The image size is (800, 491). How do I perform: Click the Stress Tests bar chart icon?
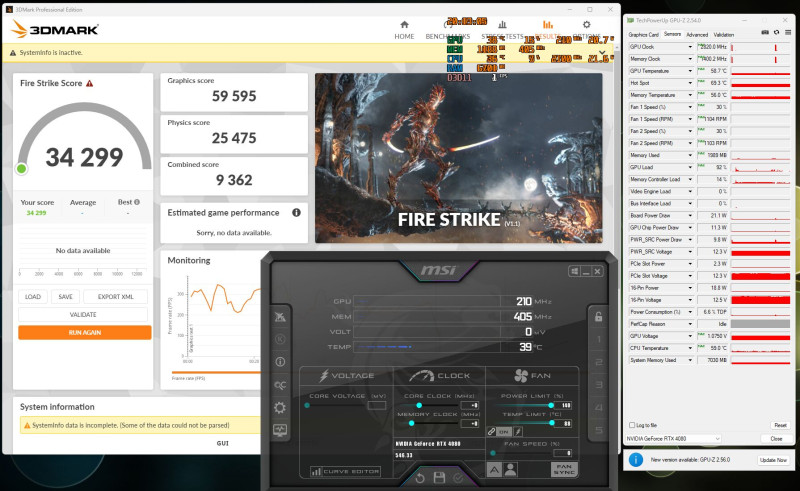coord(502,24)
